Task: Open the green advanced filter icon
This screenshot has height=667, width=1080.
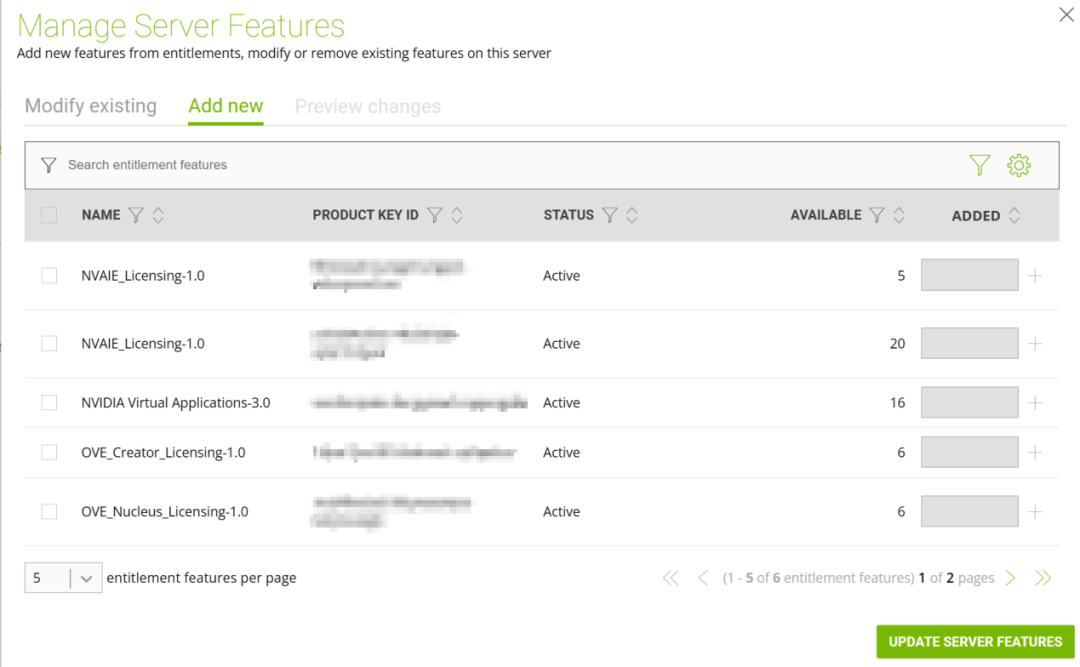Action: (x=979, y=165)
